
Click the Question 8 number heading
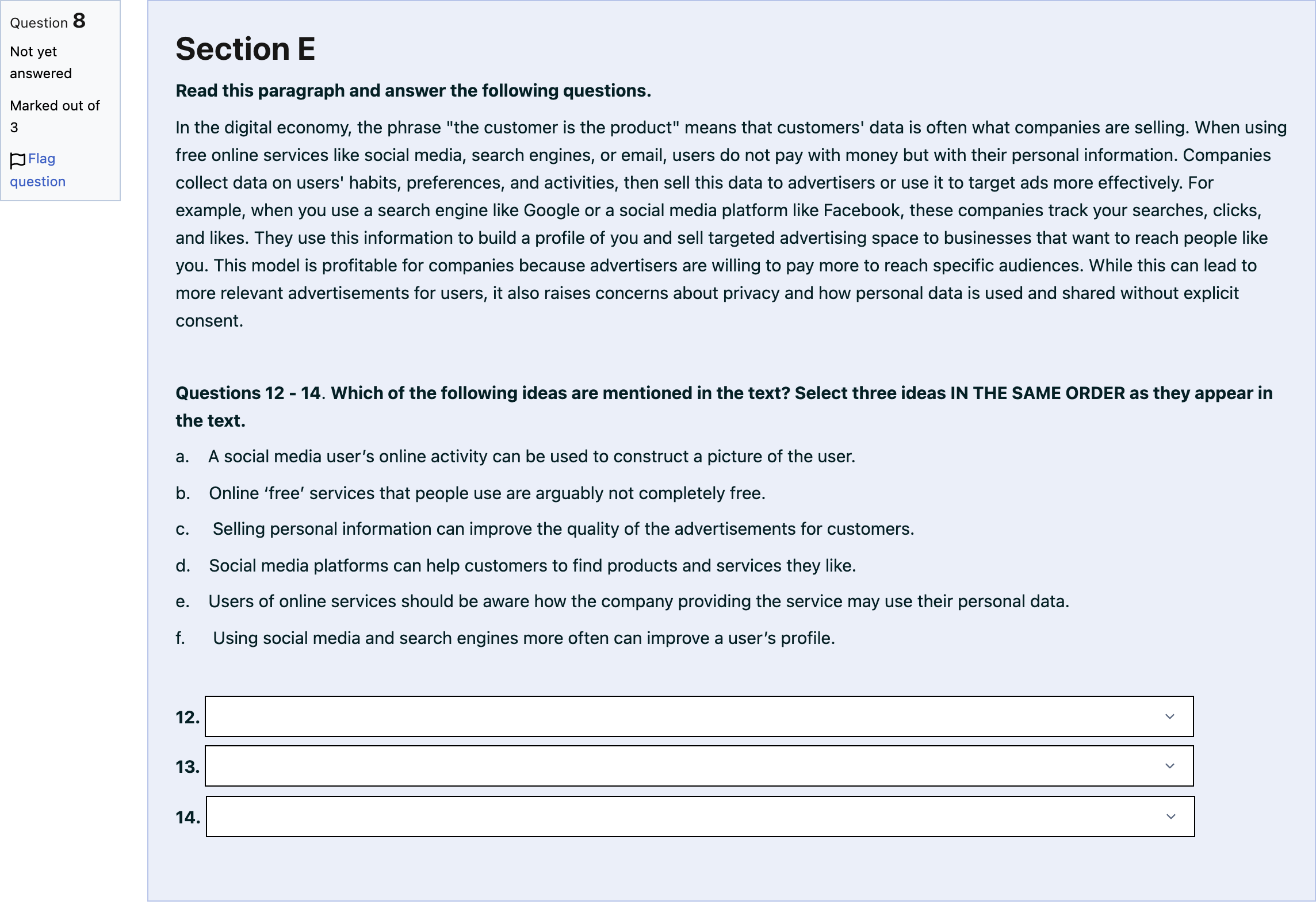coord(48,21)
